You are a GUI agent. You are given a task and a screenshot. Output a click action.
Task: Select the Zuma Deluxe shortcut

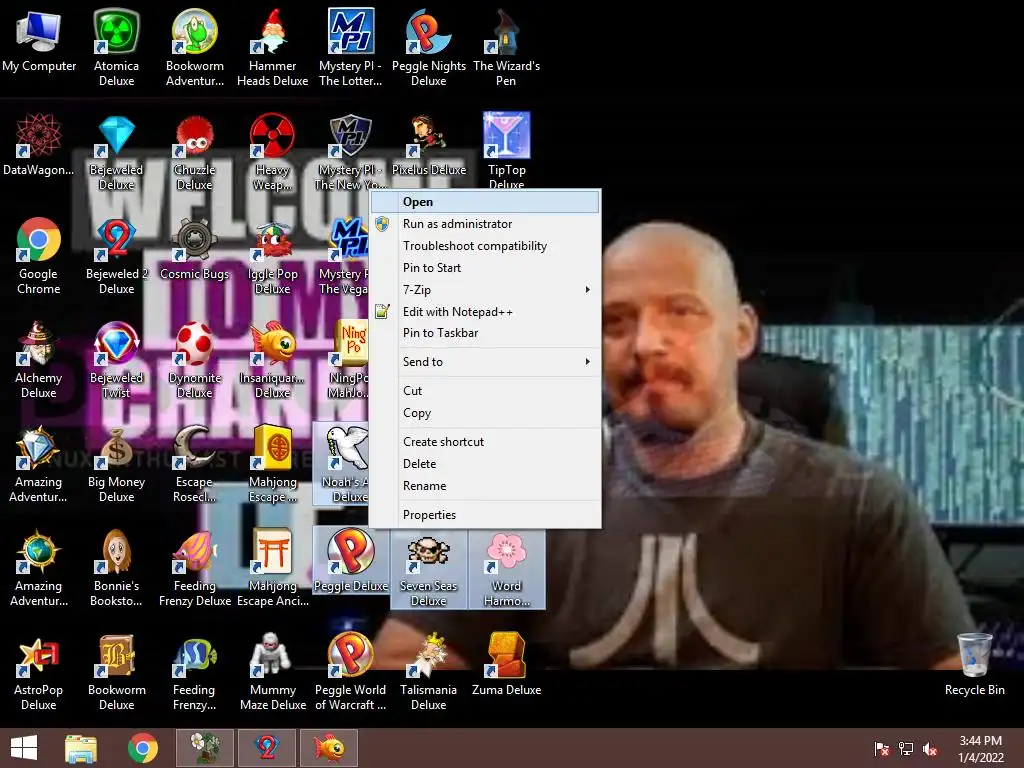point(506,664)
